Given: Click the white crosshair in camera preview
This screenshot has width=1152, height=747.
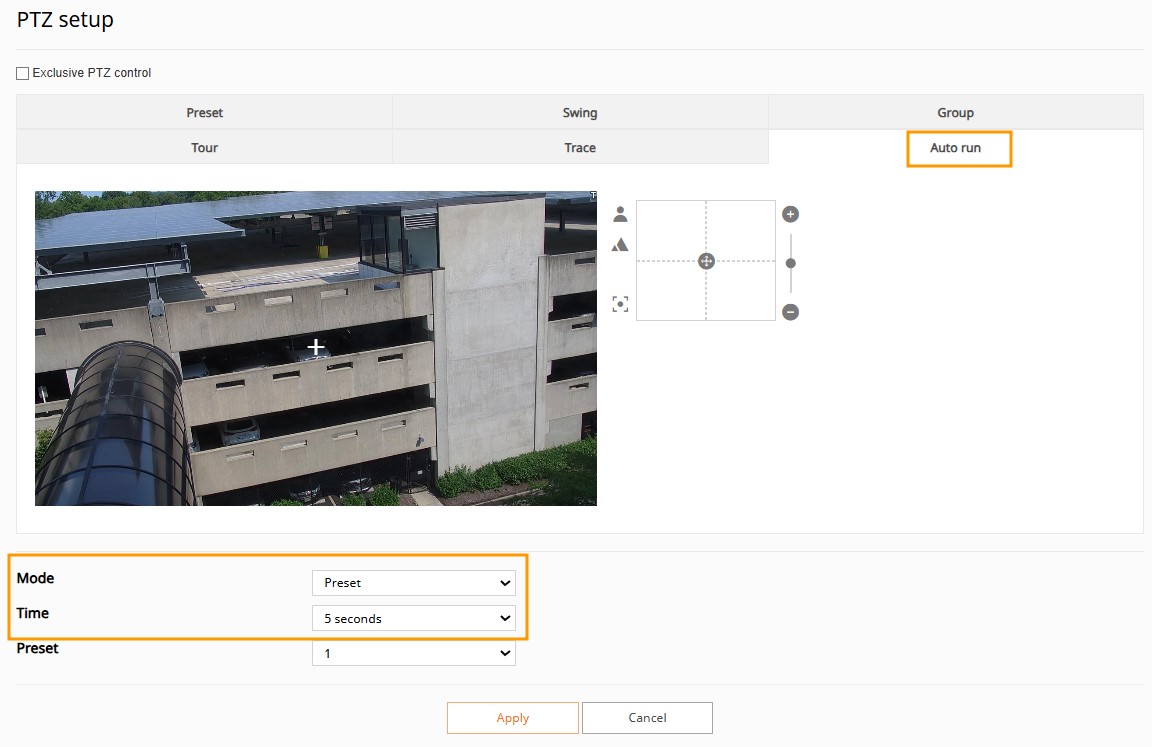Looking at the screenshot, I should click(x=316, y=347).
